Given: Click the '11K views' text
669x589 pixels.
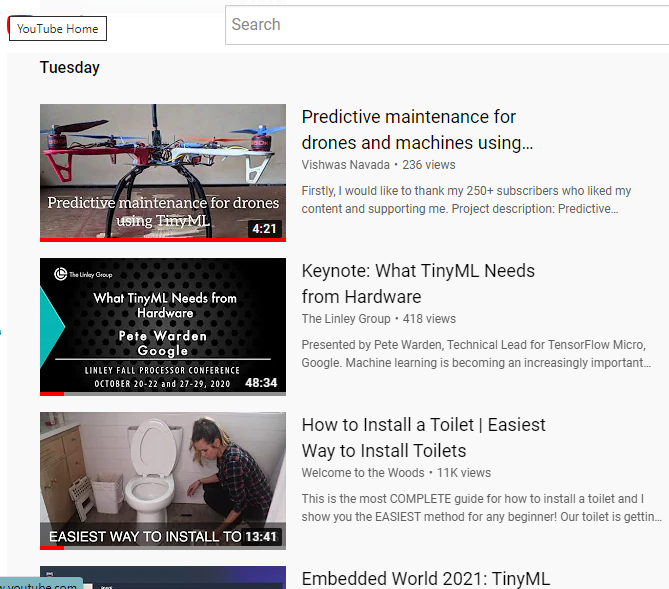Looking at the screenshot, I should [x=464, y=473].
